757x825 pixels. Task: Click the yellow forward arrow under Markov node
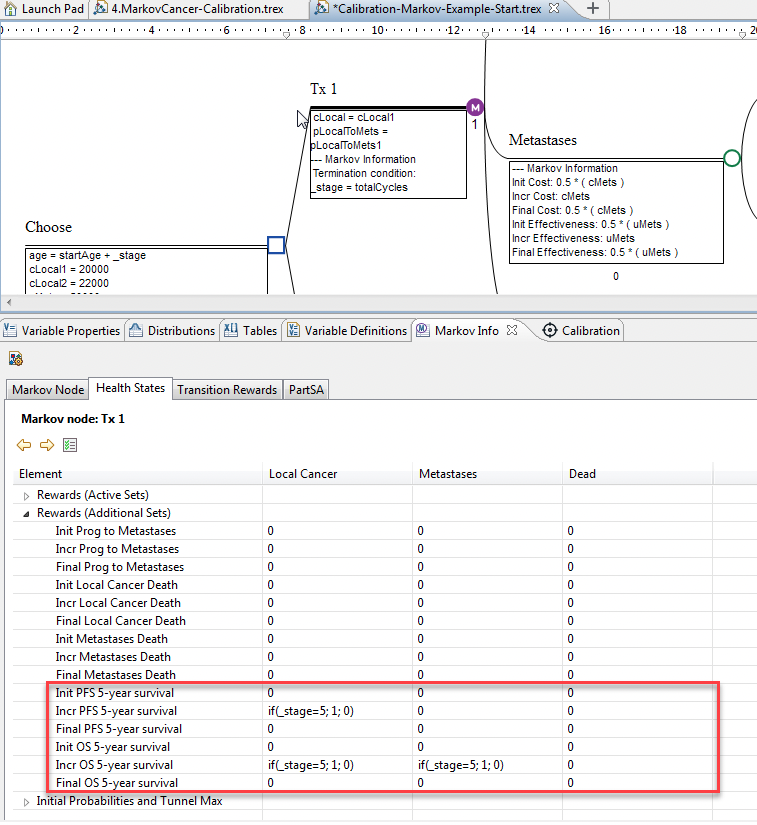(47, 445)
